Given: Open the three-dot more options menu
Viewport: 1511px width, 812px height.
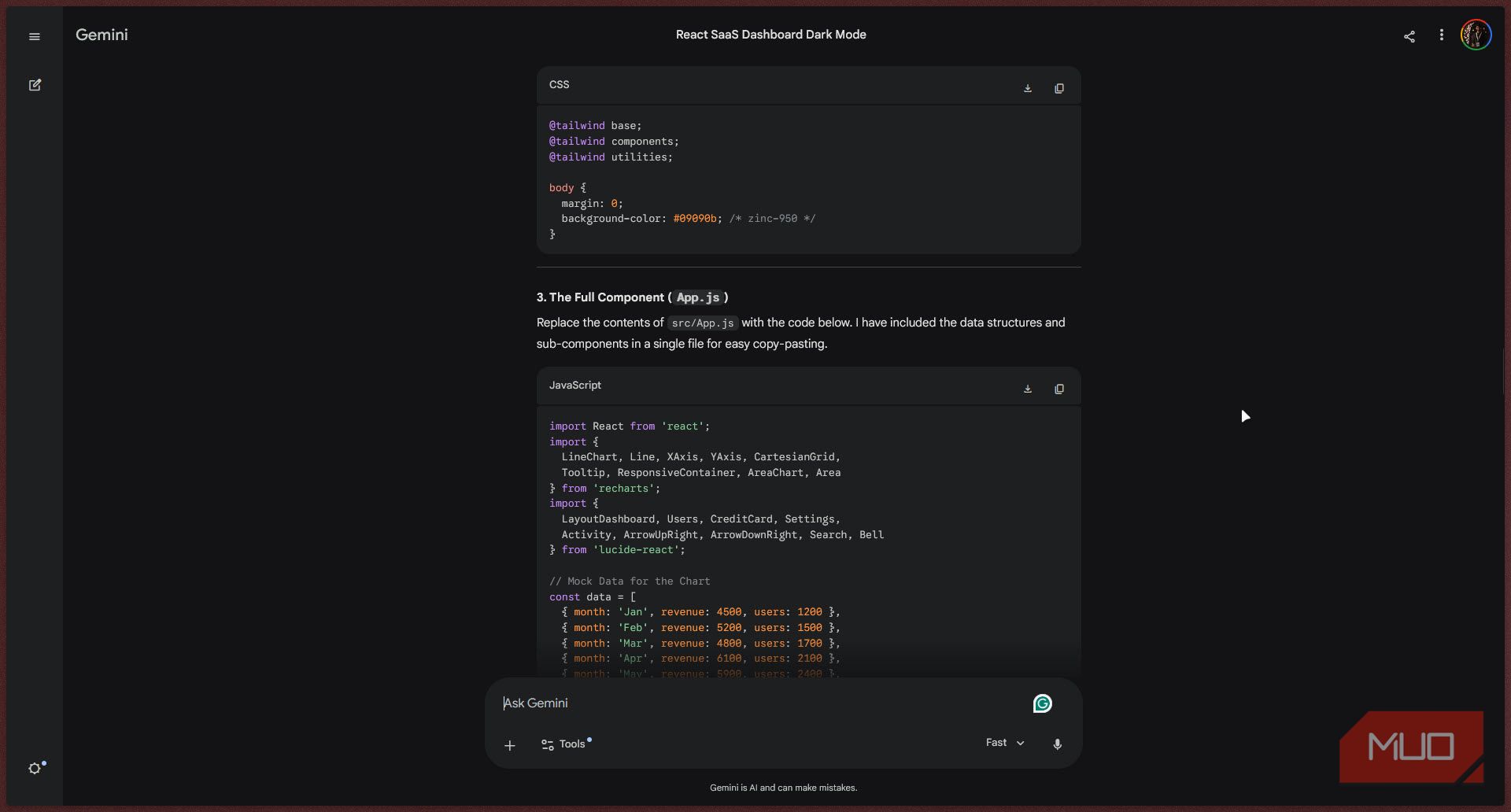Looking at the screenshot, I should coord(1442,35).
